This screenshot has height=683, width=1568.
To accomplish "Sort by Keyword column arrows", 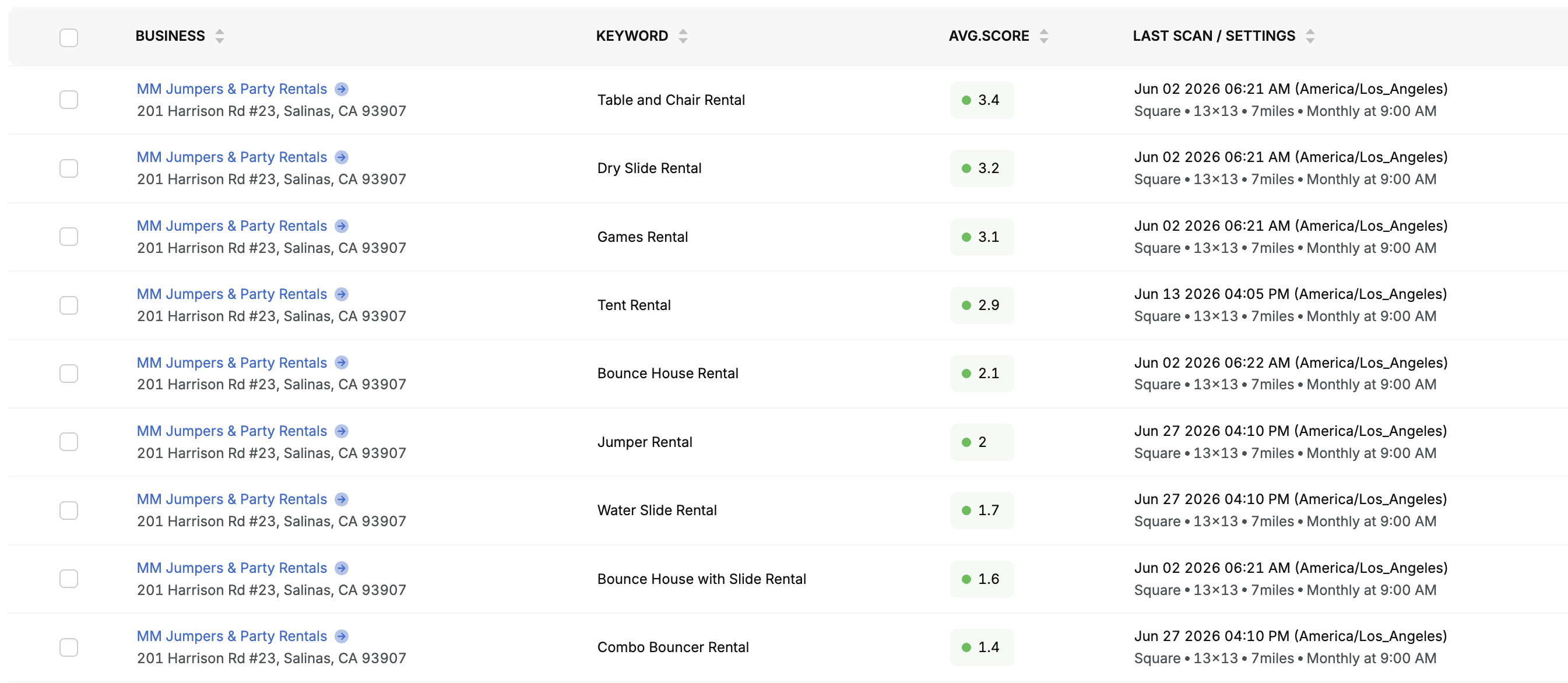I will (x=683, y=36).
